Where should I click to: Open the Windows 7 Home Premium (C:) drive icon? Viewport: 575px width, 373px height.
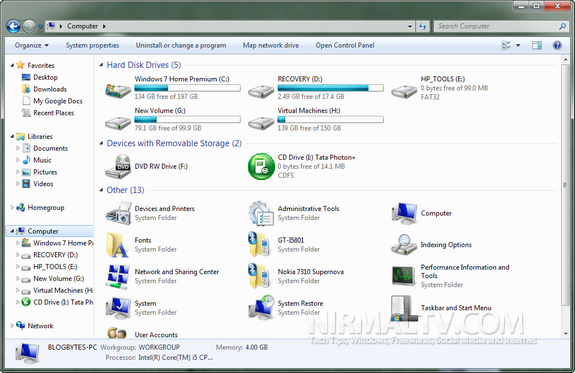pyautogui.click(x=118, y=90)
